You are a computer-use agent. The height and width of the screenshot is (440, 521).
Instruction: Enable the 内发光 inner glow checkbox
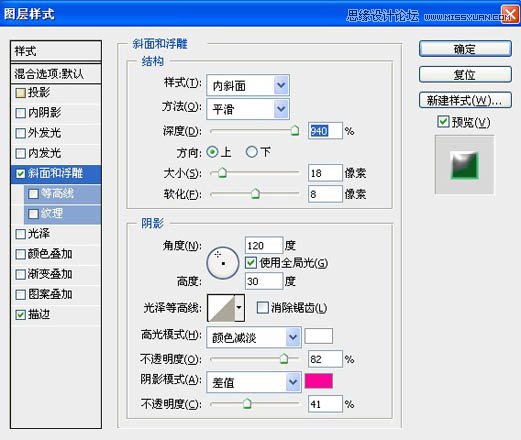(21, 153)
